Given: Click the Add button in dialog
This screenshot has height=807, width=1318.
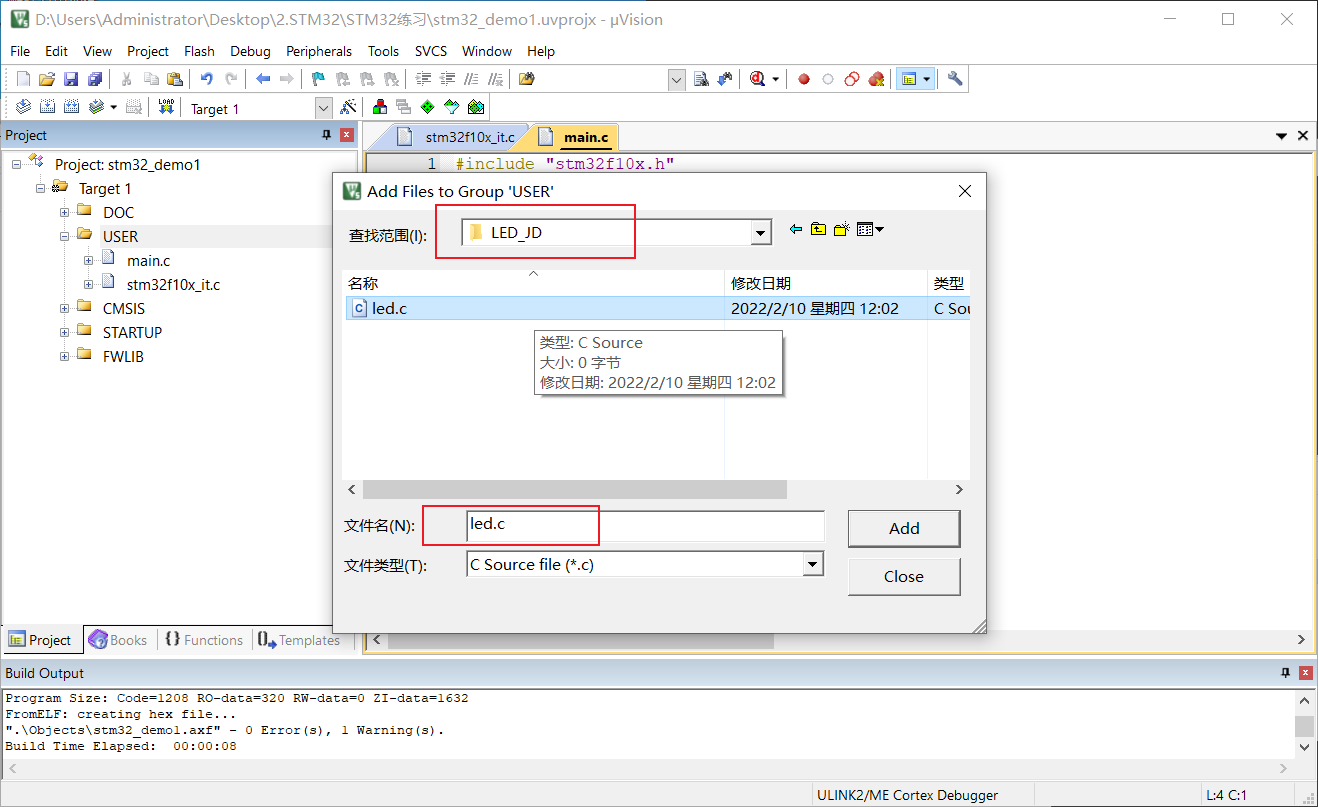Looking at the screenshot, I should (x=904, y=528).
